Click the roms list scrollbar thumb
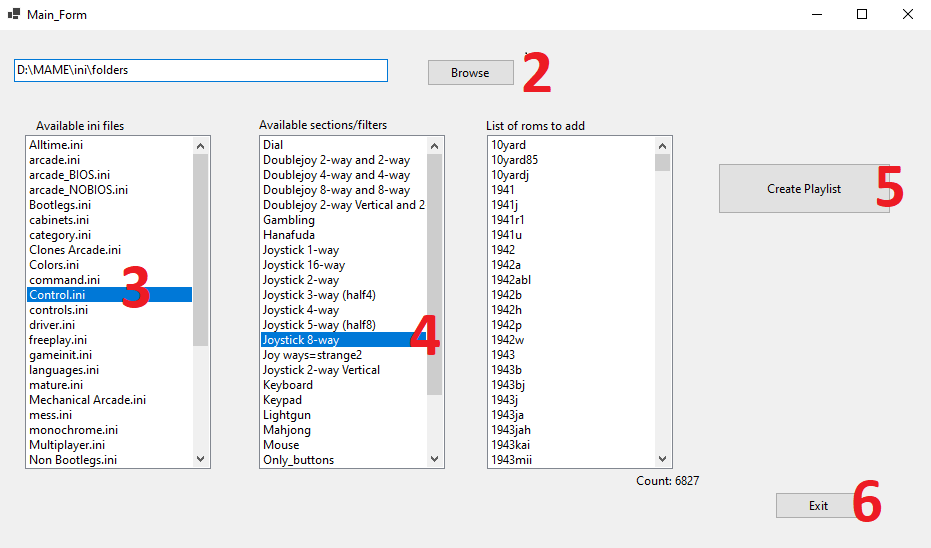 coord(663,162)
